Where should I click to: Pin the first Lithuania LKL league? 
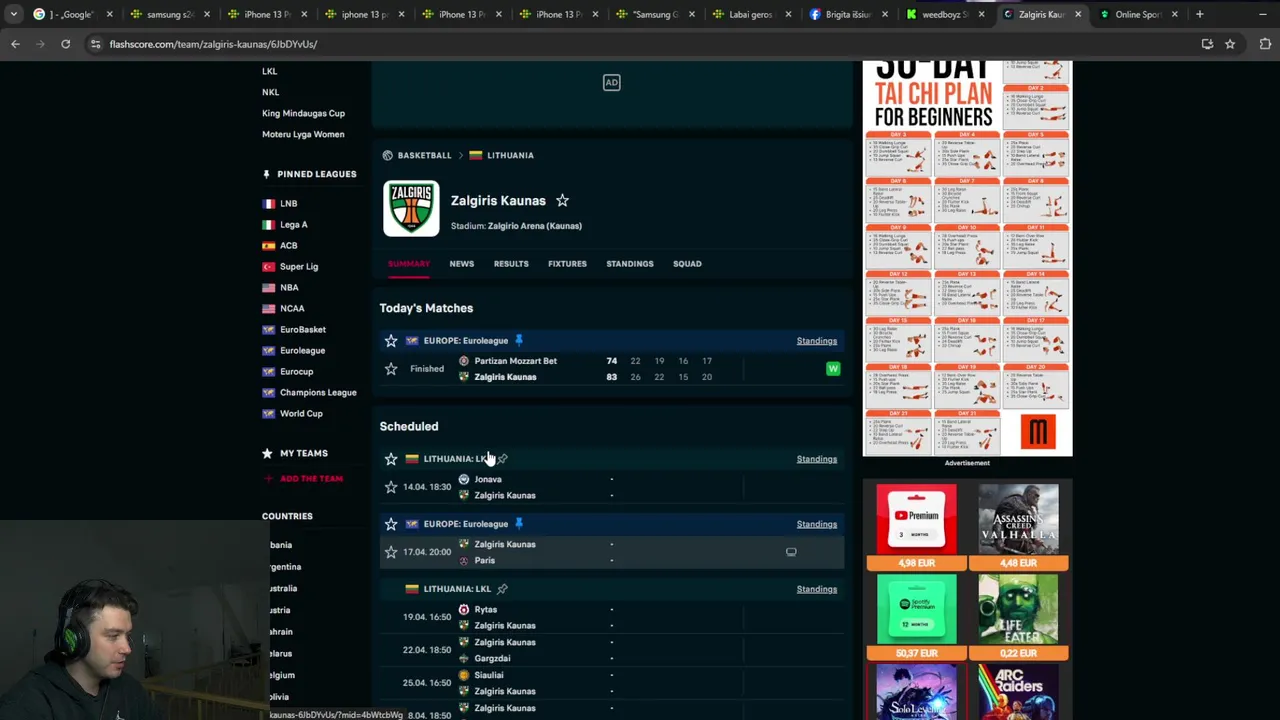click(x=503, y=459)
